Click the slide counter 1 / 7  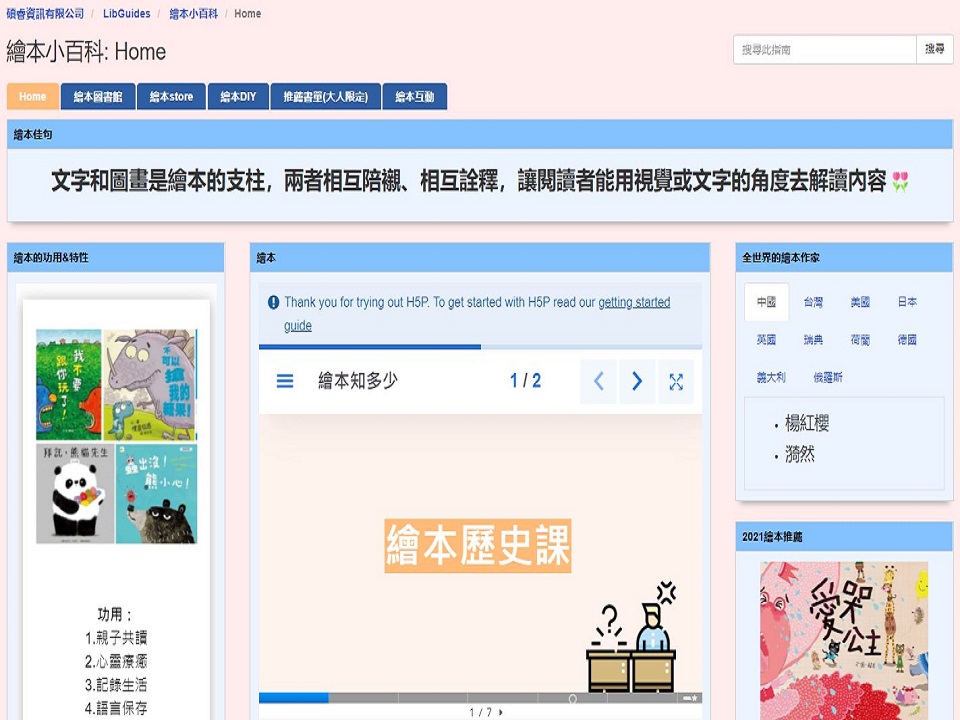(x=481, y=712)
